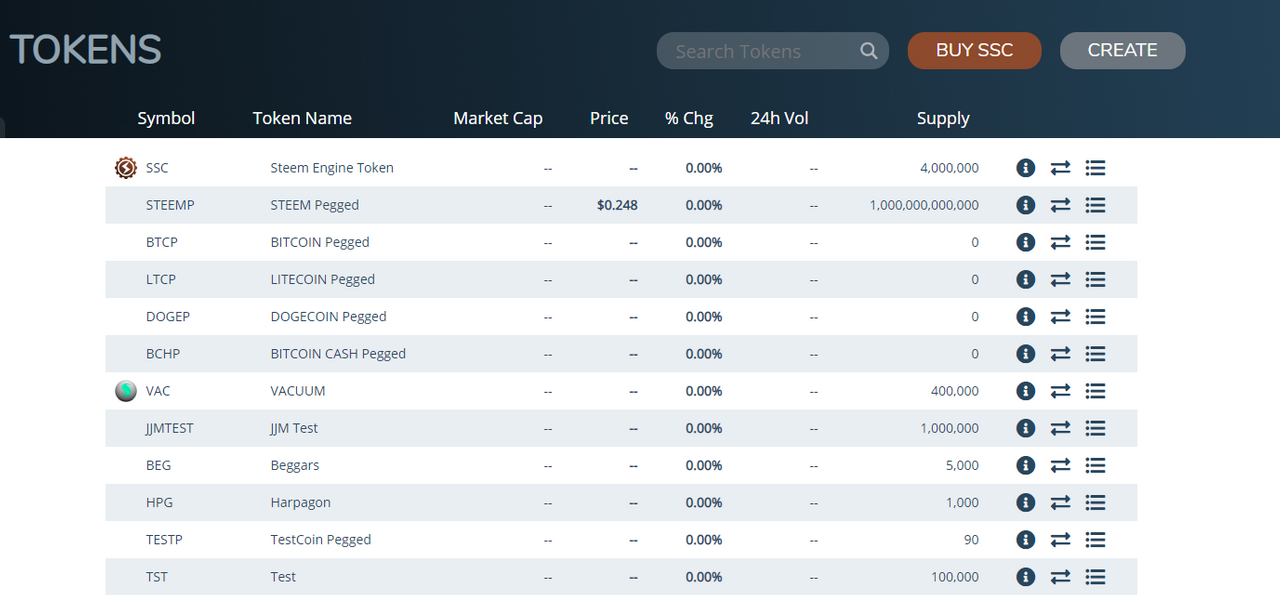Open list icon for LTCP
The height and width of the screenshot is (595, 1280).
(x=1095, y=279)
